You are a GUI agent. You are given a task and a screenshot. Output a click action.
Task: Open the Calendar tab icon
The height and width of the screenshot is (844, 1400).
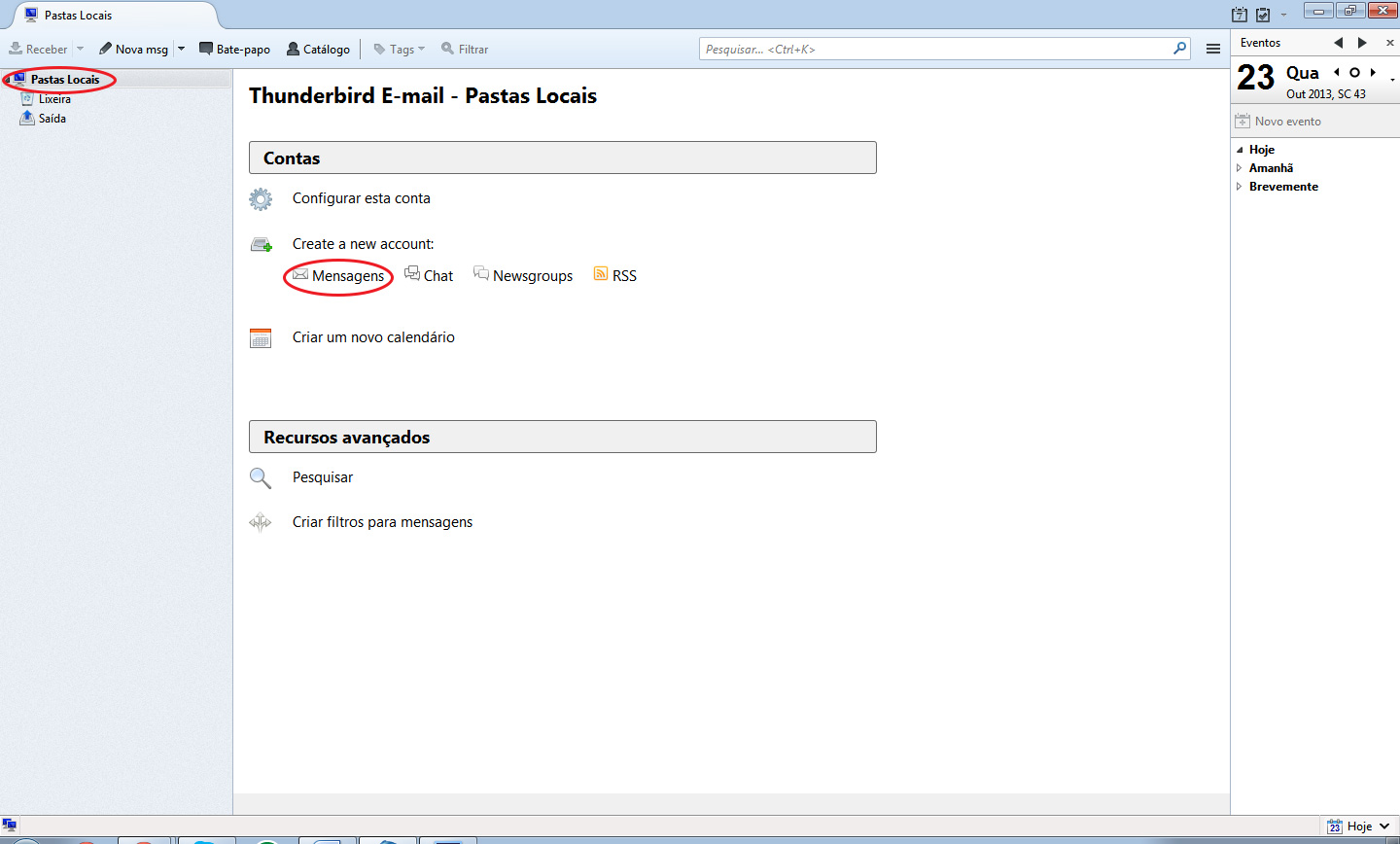1239,15
